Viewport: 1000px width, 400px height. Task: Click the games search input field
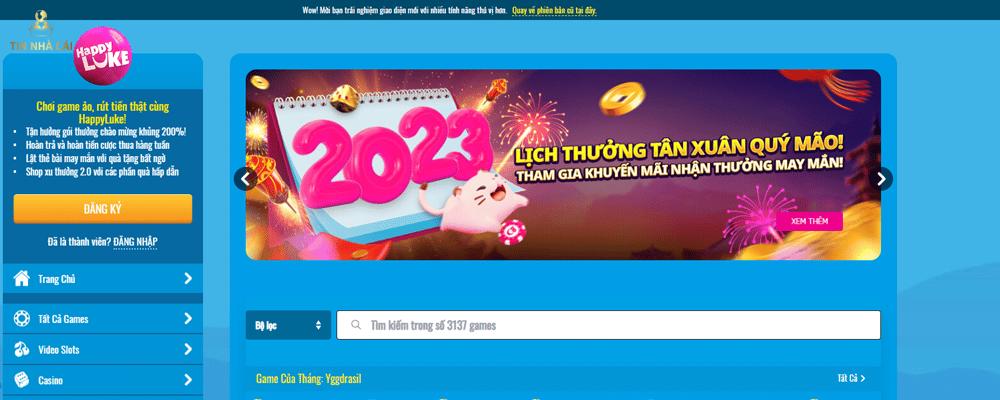pyautogui.click(x=608, y=325)
